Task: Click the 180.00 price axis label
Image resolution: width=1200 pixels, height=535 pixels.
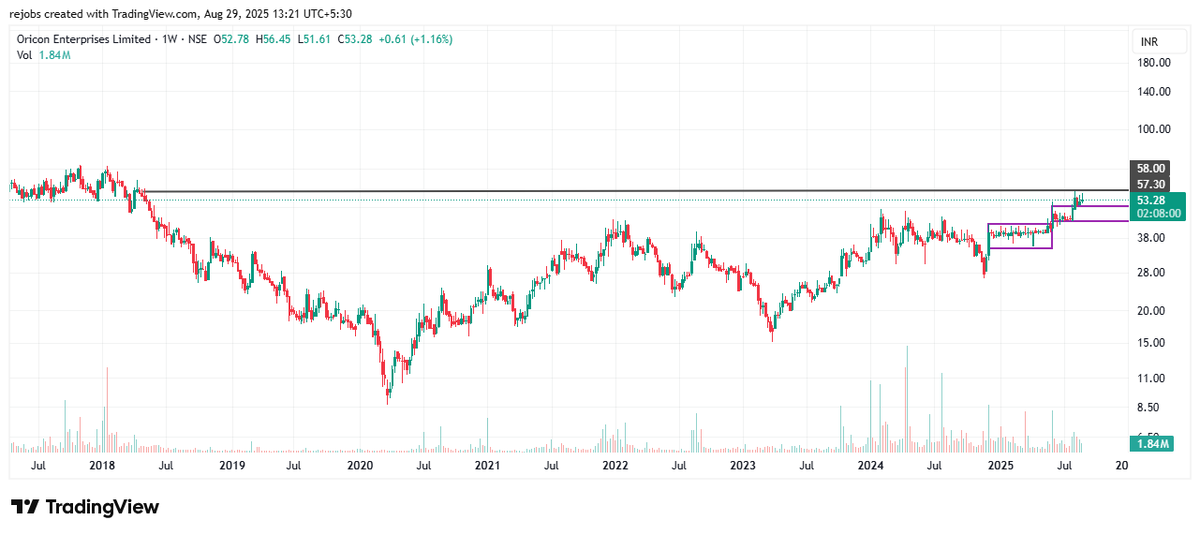Action: tap(1153, 63)
